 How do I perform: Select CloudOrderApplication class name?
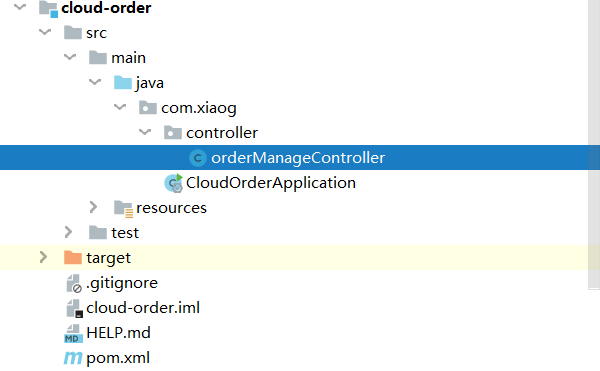click(271, 183)
